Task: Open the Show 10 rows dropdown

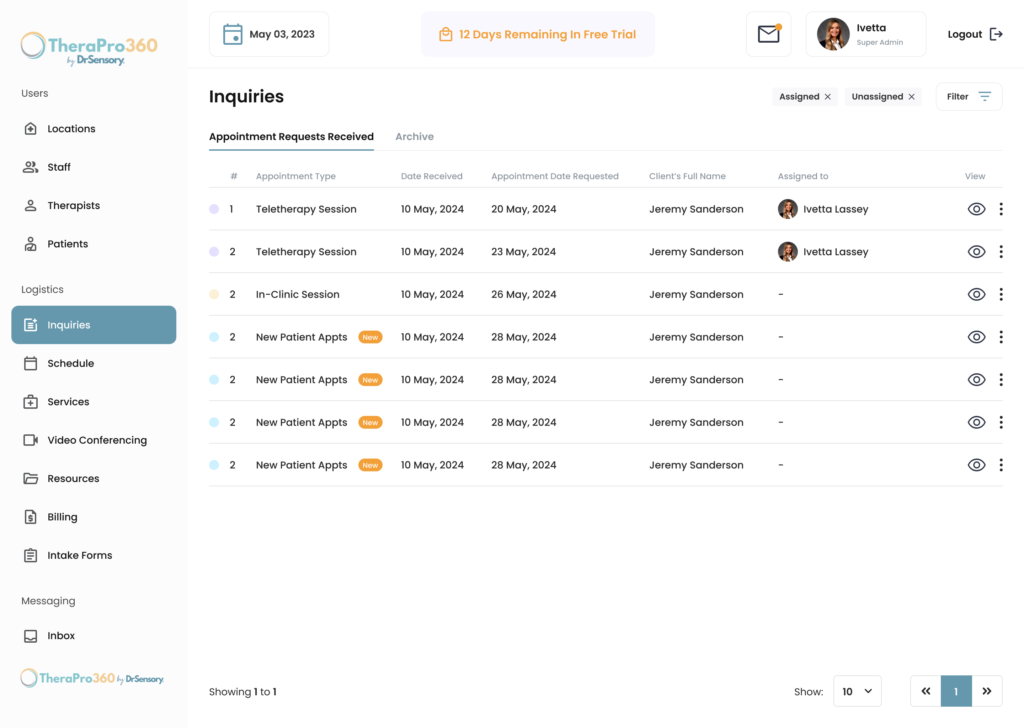Action: tap(857, 691)
